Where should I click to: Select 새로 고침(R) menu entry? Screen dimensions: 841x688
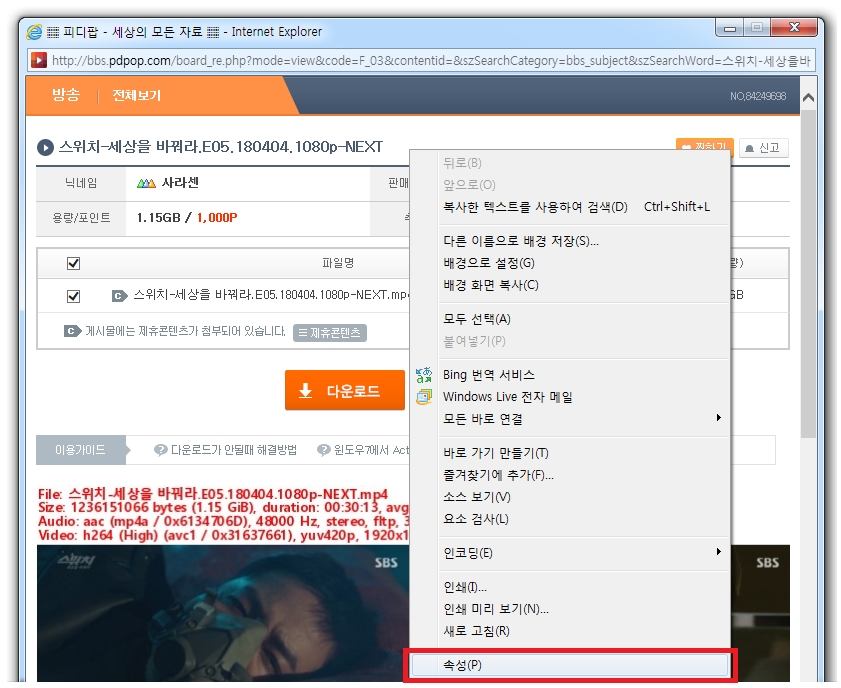(x=584, y=631)
